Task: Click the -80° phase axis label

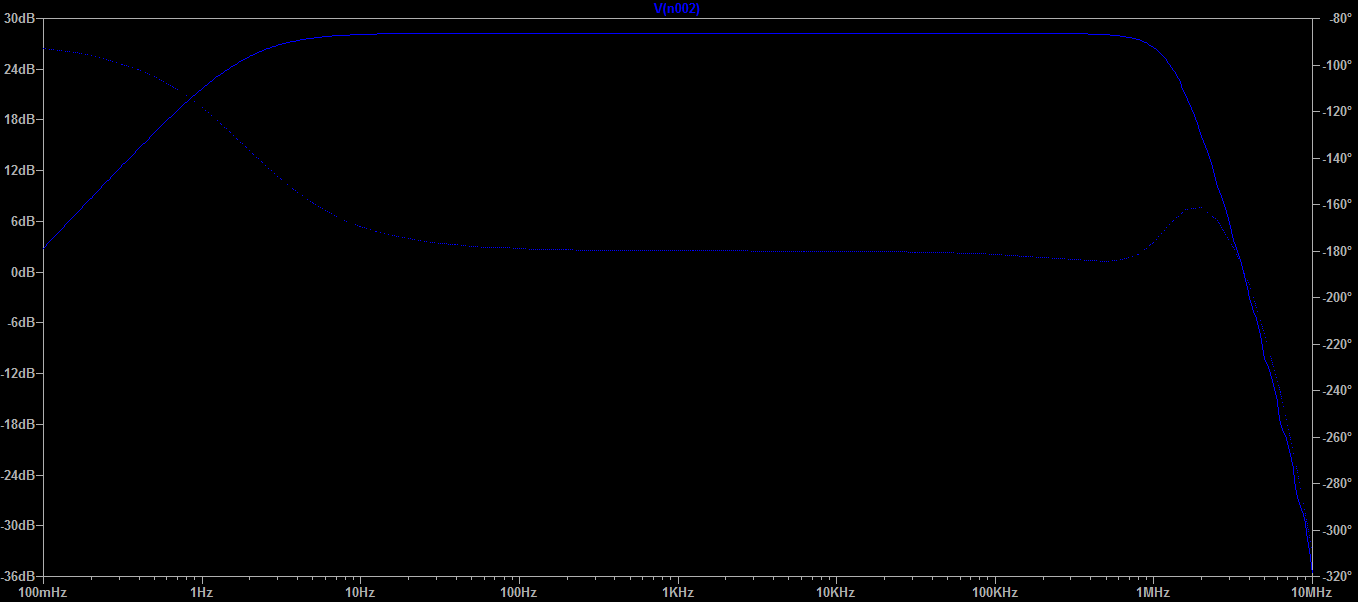Action: click(x=1337, y=18)
